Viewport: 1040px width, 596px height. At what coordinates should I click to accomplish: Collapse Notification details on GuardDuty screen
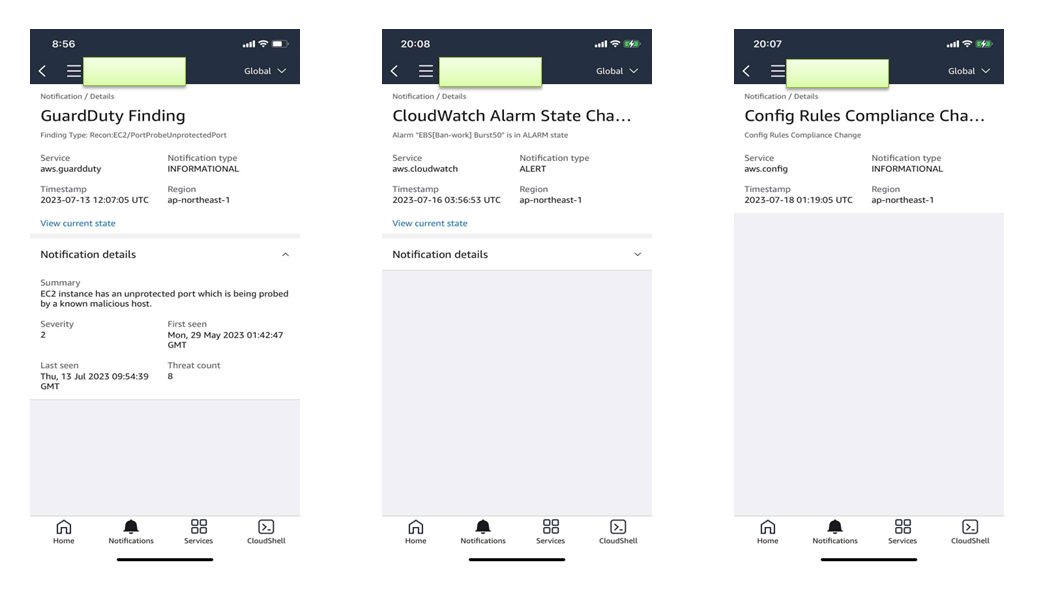tap(285, 255)
